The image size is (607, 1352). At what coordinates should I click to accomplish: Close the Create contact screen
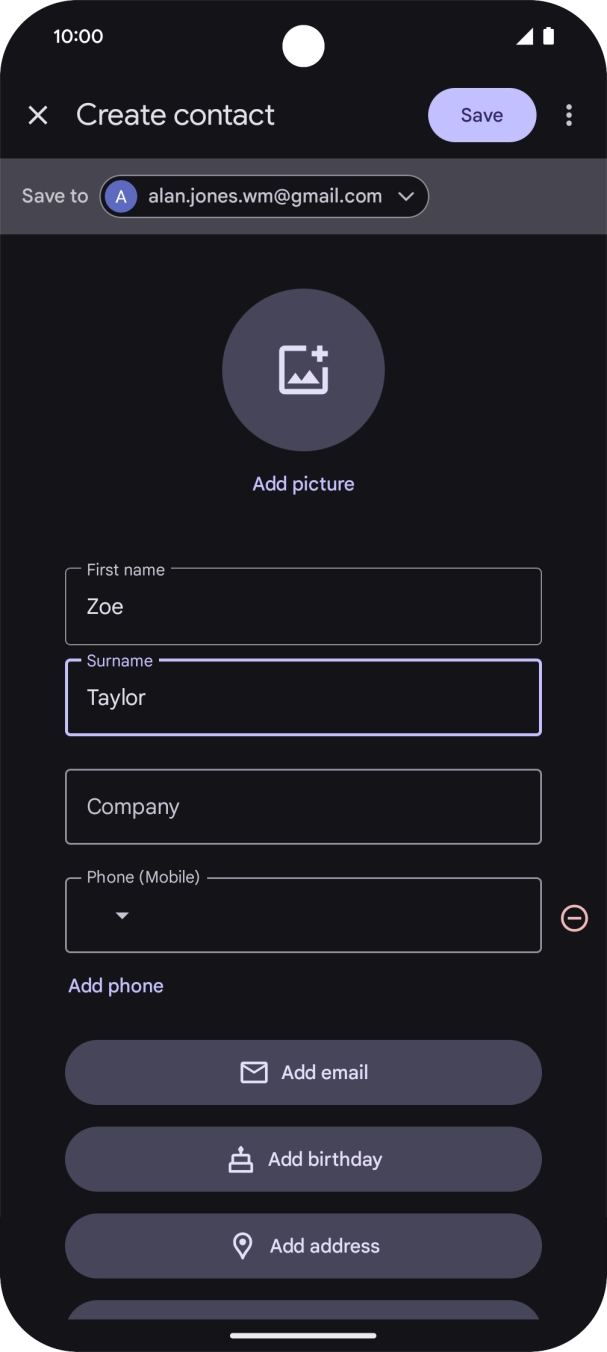38,115
